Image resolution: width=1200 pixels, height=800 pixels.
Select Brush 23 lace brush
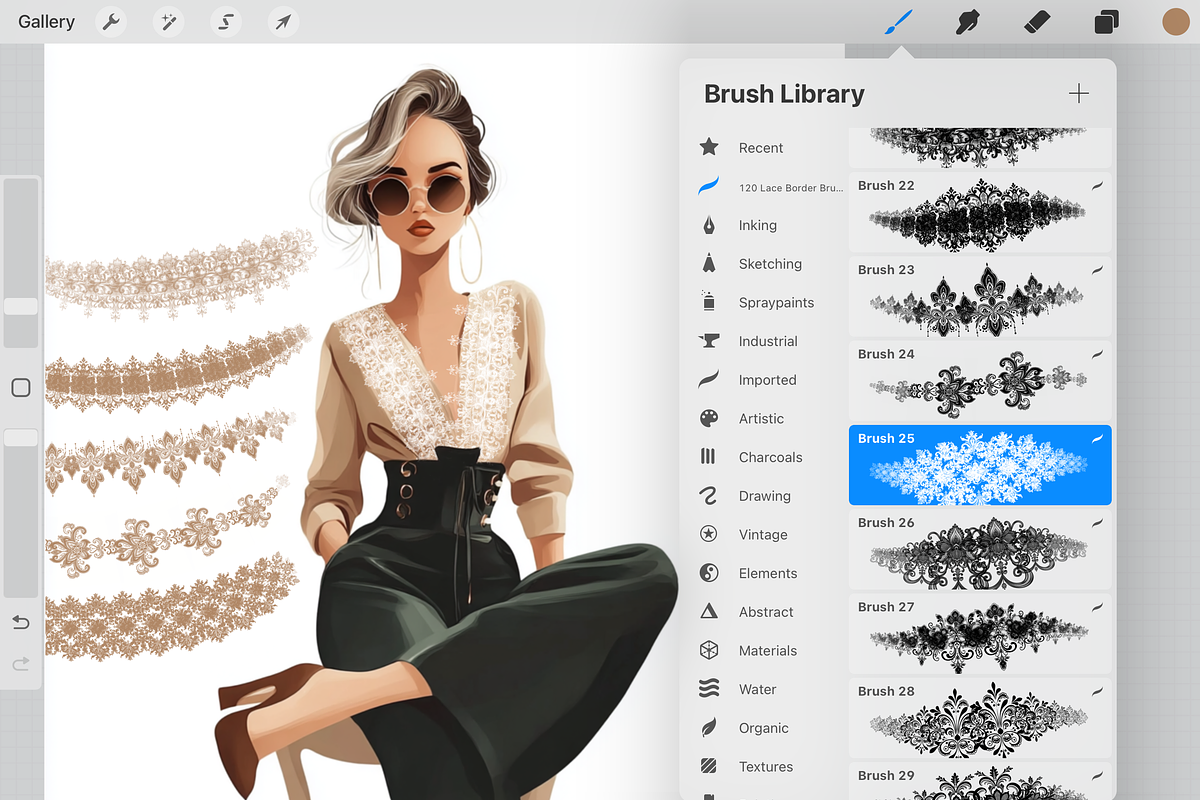[x=980, y=296]
